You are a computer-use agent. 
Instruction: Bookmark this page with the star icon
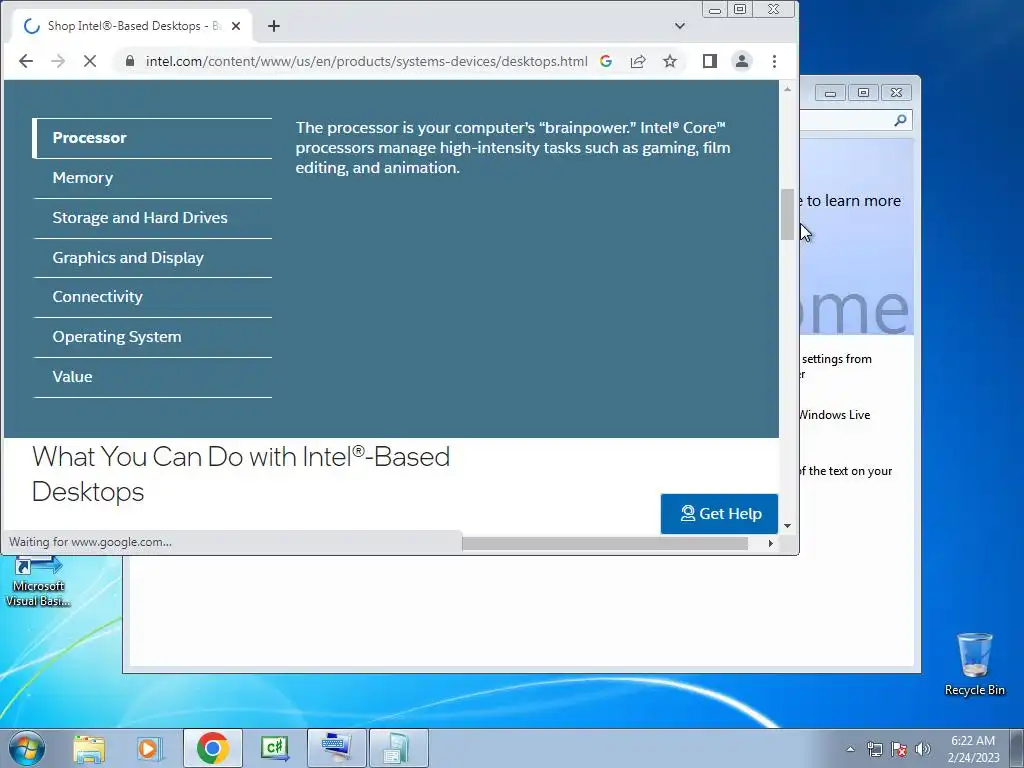coord(670,61)
